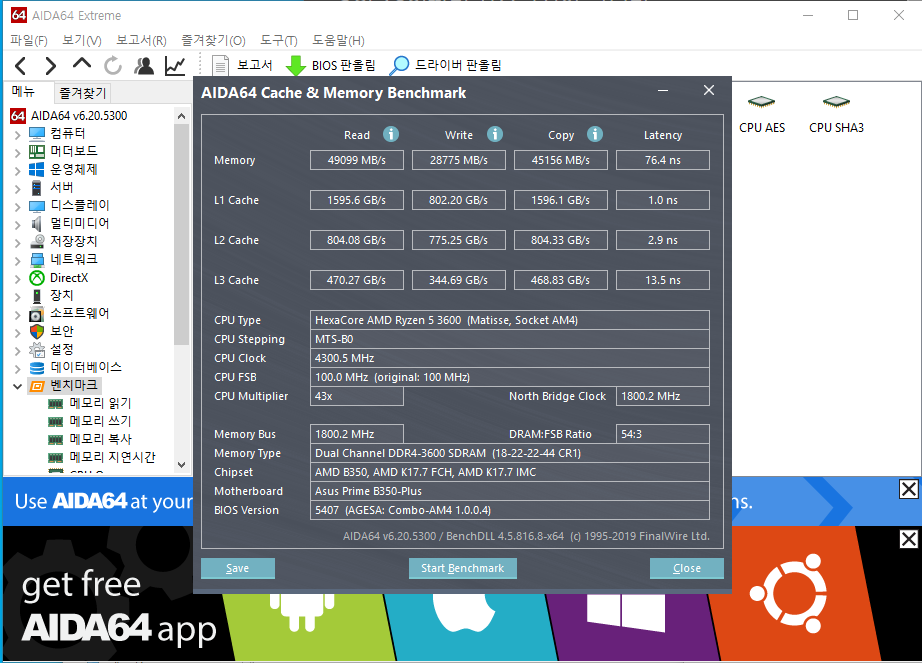Expand the 서버 tree node
The height and width of the screenshot is (664, 922).
click(18, 189)
